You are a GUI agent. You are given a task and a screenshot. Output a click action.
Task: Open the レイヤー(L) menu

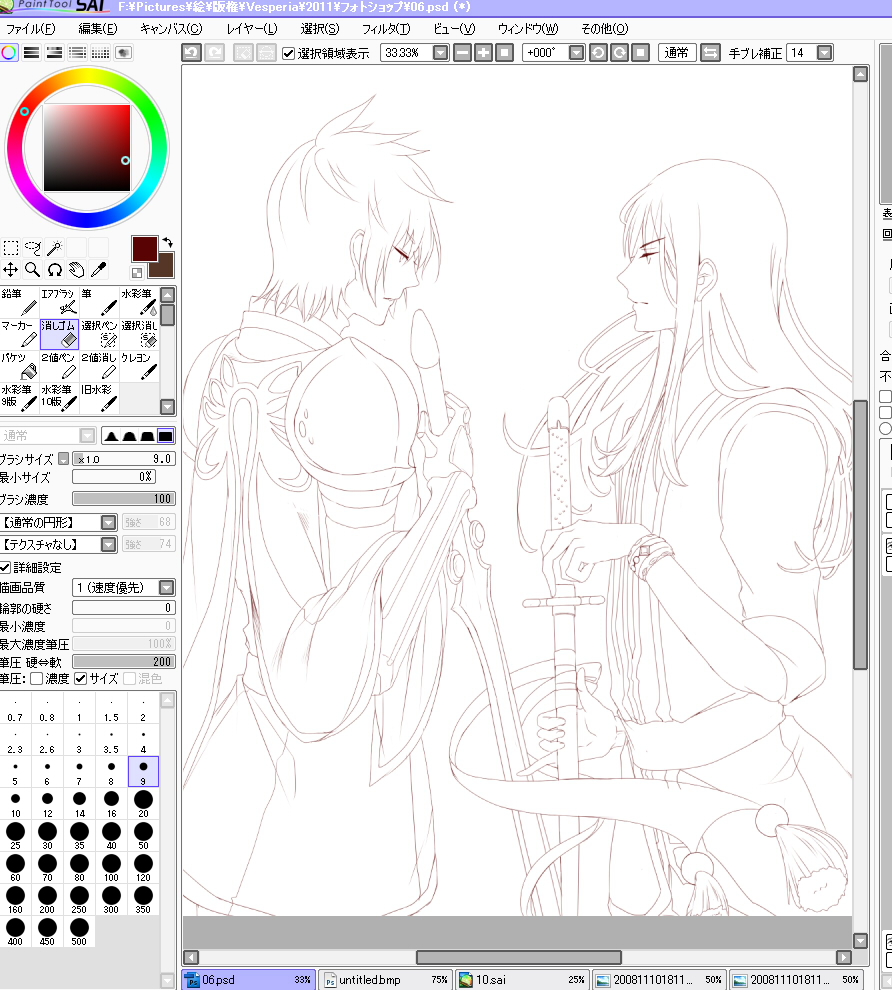[x=252, y=29]
